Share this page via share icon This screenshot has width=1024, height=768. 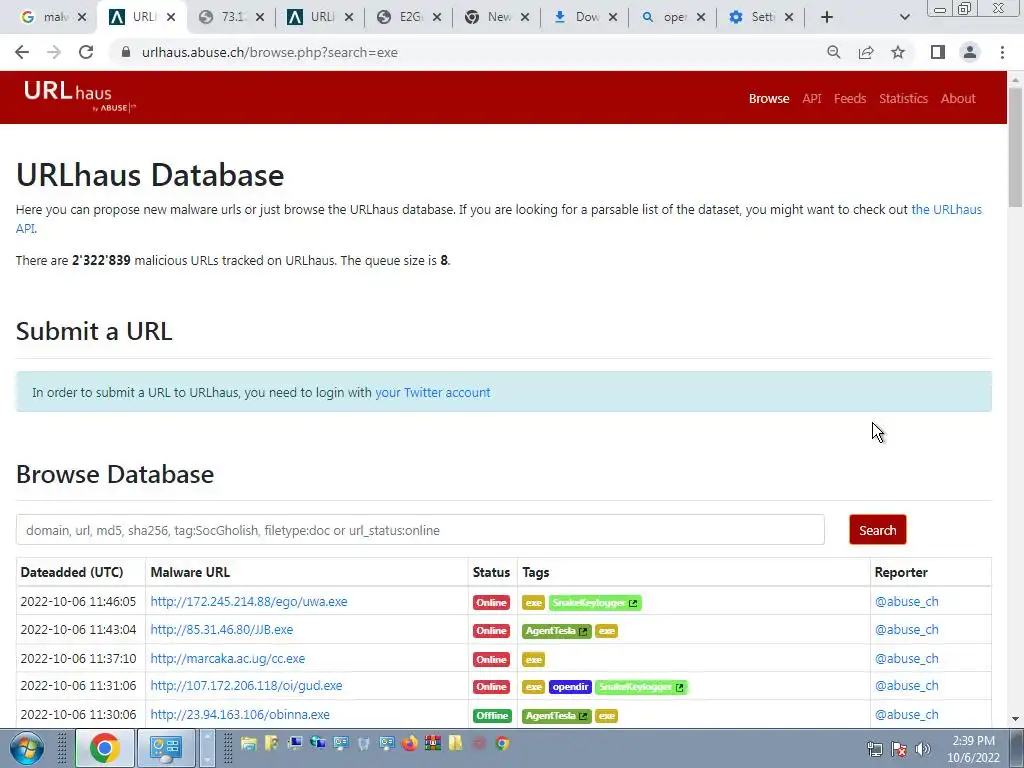tap(866, 52)
